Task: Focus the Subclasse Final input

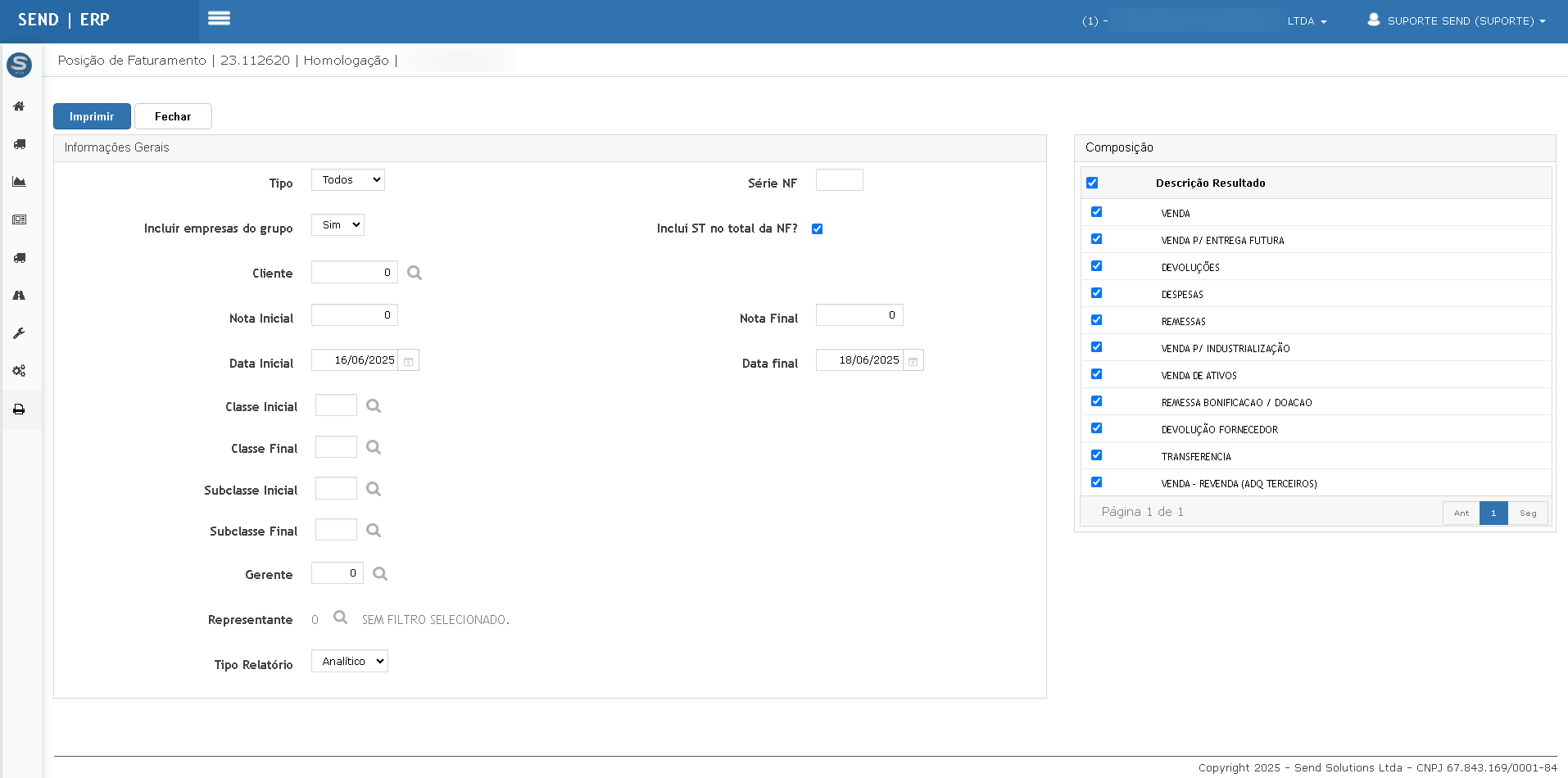Action: [x=336, y=530]
